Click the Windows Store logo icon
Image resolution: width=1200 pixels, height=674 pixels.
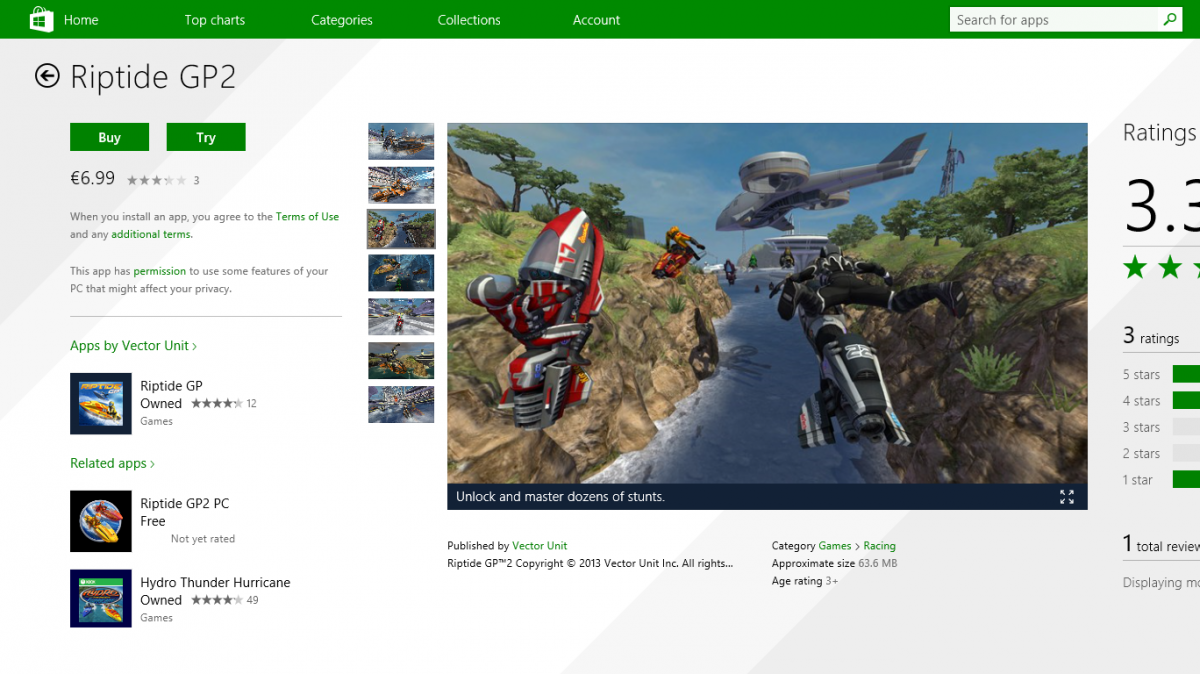pyautogui.click(x=40, y=19)
